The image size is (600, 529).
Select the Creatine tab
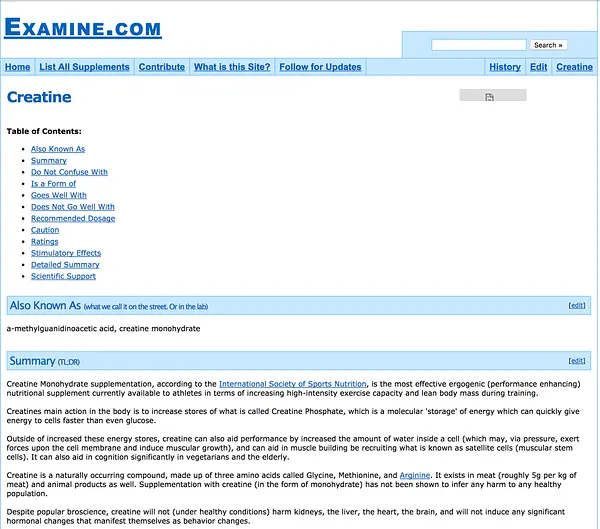pyautogui.click(x=574, y=67)
